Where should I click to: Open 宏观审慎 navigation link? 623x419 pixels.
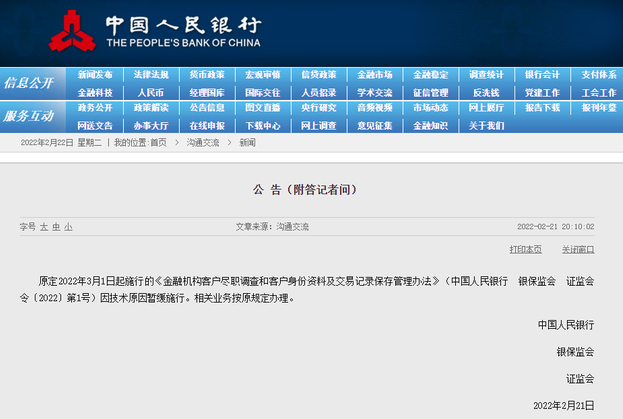263,75
